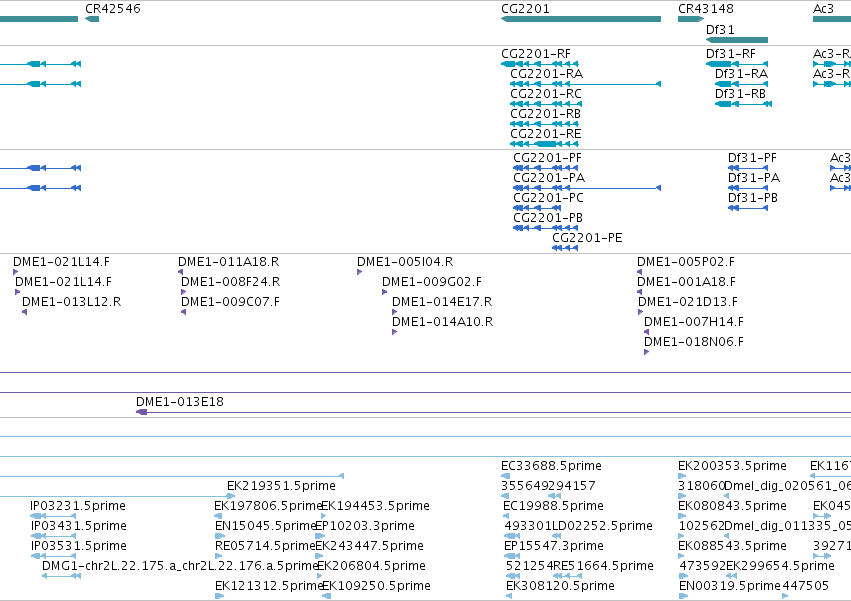
Task: Click the EK088543.5prime EST label
Action: pos(732,546)
